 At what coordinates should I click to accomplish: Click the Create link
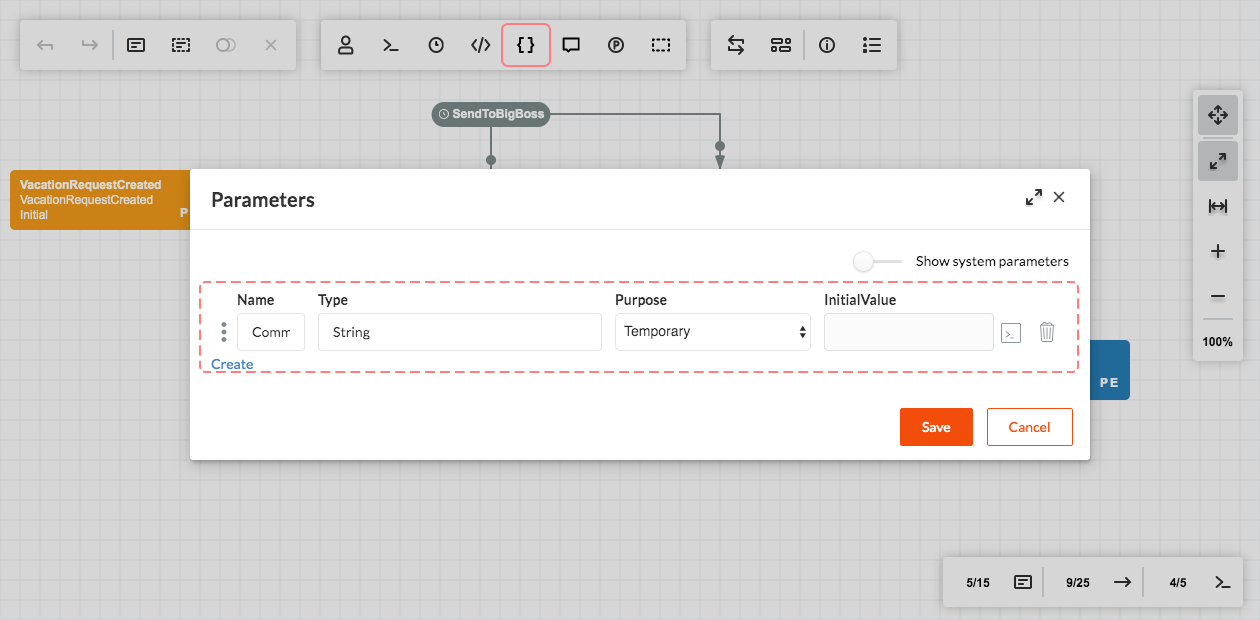232,364
